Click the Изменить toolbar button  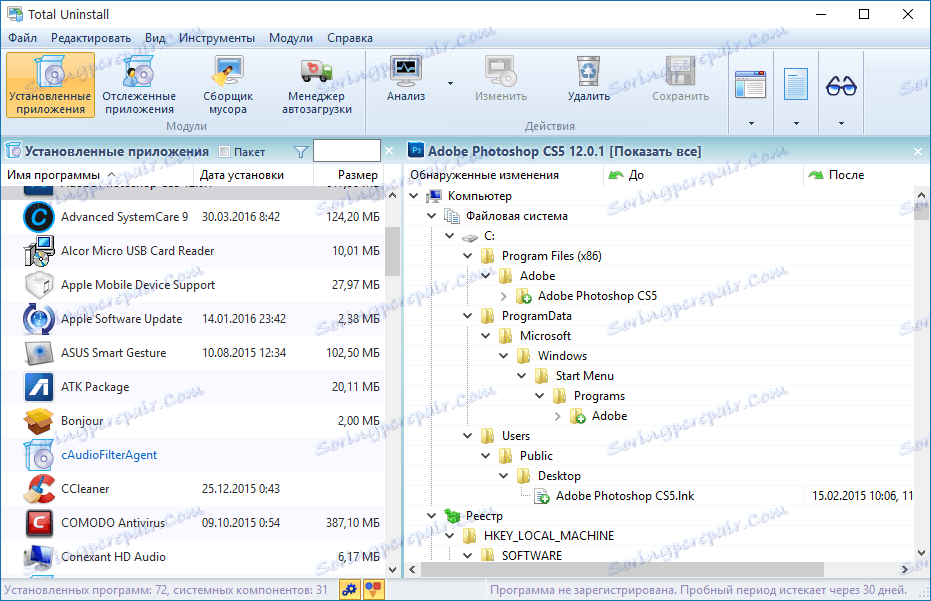click(x=501, y=79)
